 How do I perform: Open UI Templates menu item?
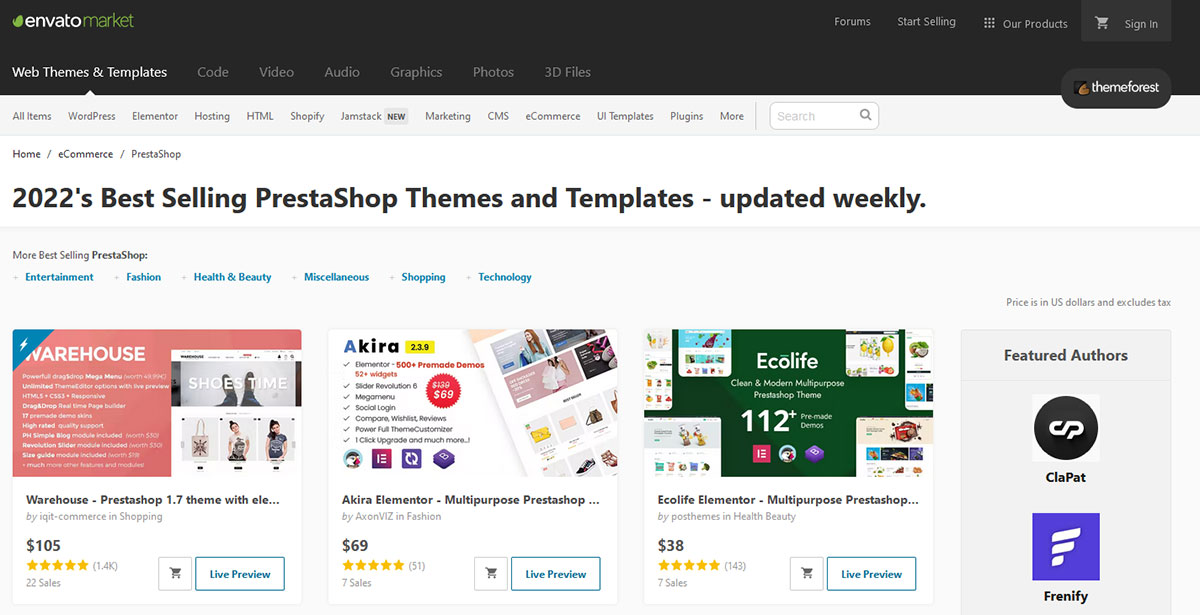(625, 116)
